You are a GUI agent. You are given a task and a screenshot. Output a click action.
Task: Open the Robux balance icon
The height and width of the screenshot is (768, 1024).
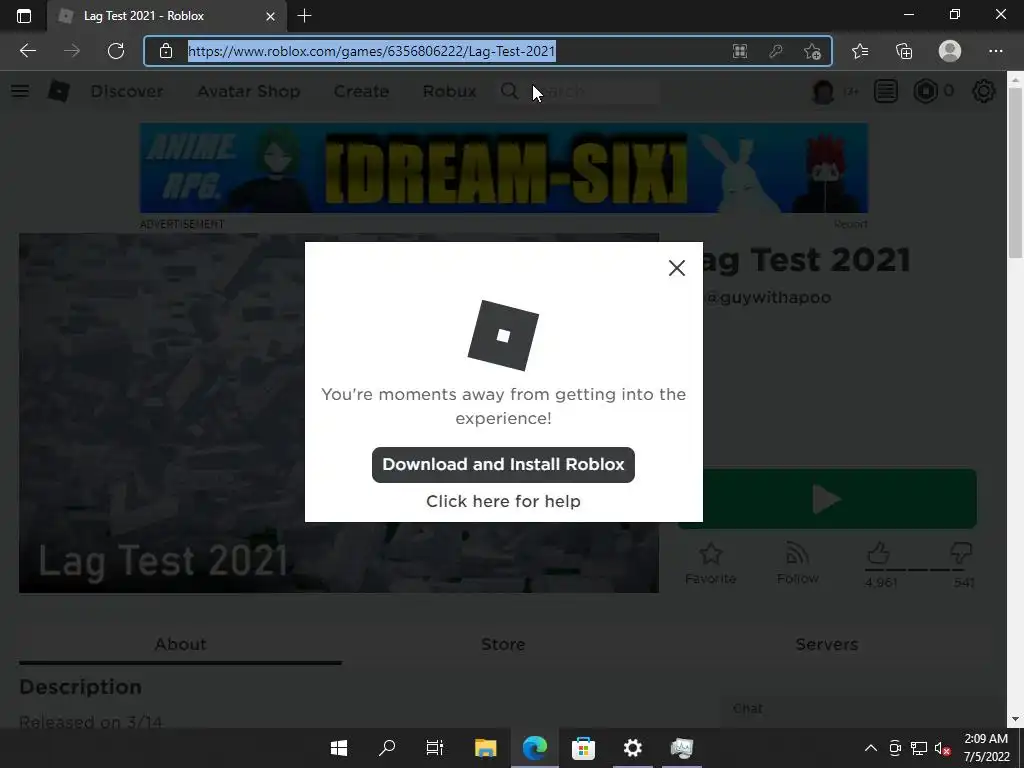925,91
